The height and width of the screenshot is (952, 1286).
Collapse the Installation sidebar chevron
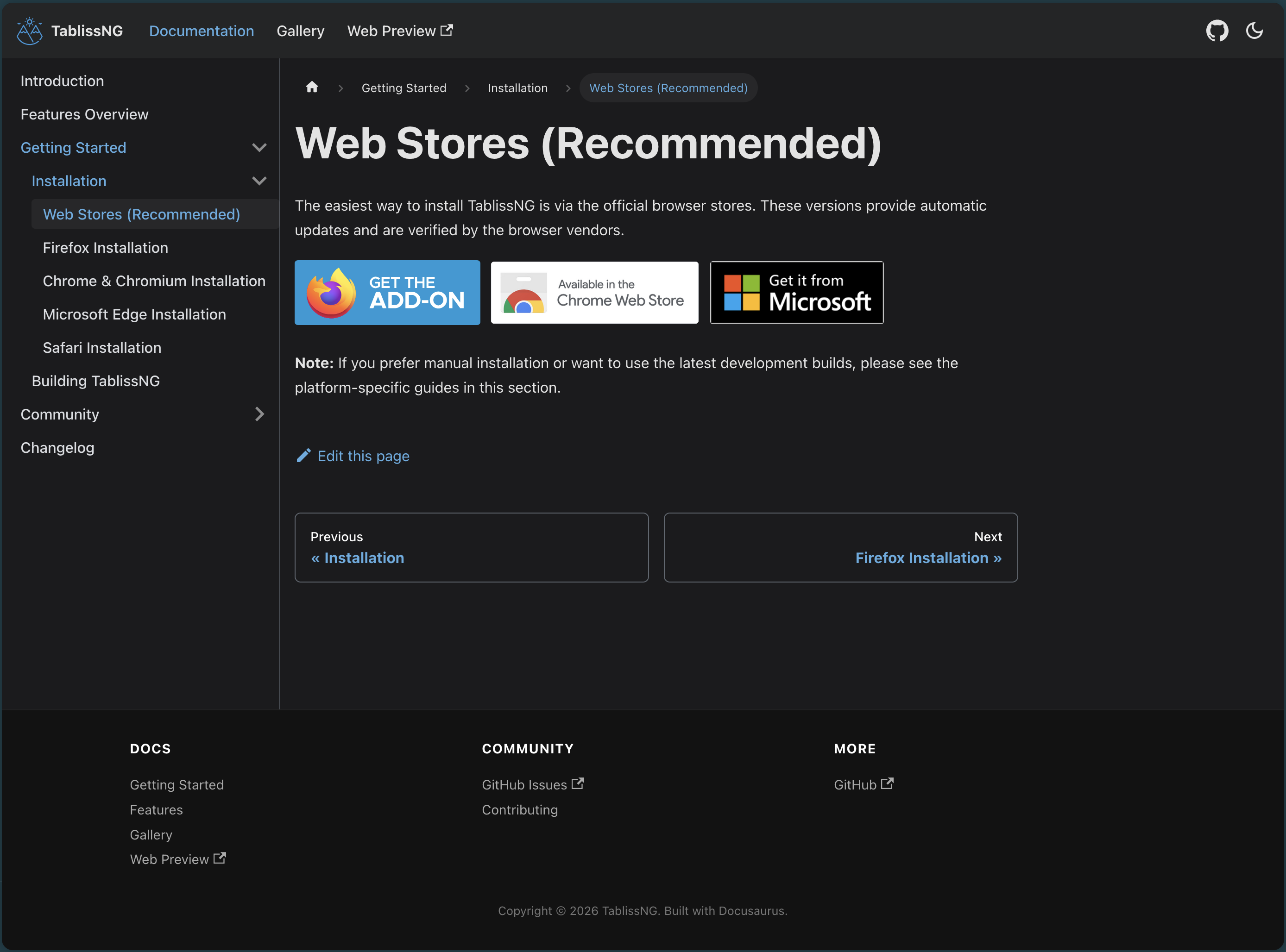pyautogui.click(x=259, y=181)
